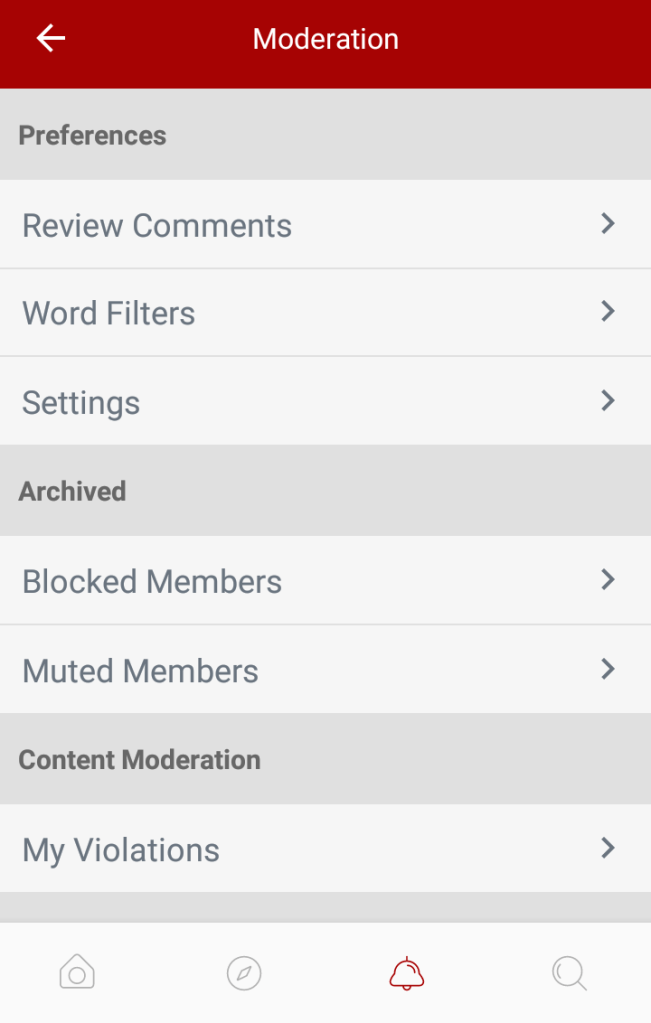Tap the Archived section header

pyautogui.click(x=72, y=492)
